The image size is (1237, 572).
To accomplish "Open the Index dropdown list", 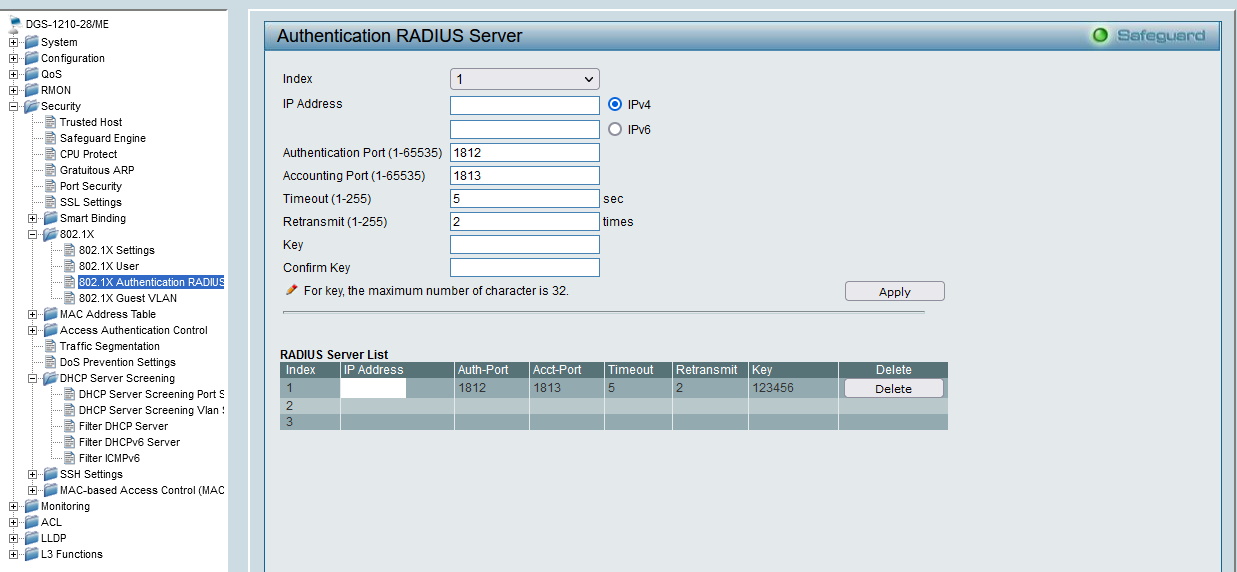I will (x=524, y=79).
